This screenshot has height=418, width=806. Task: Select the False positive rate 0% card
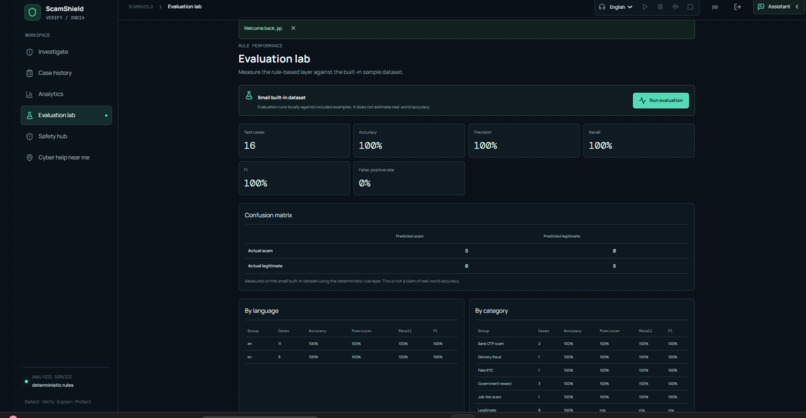coord(409,178)
